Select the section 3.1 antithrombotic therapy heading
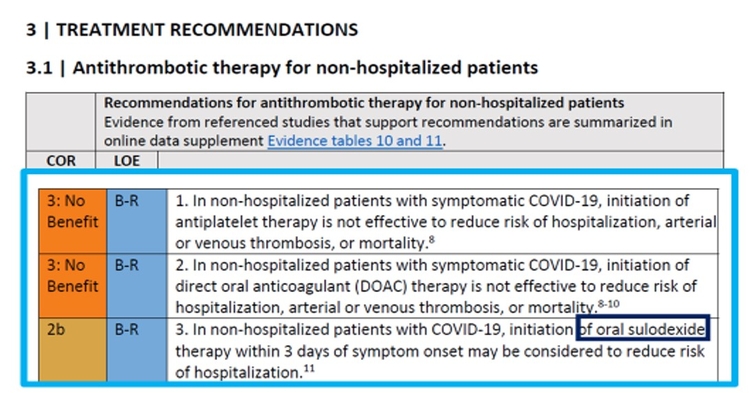 (282, 67)
